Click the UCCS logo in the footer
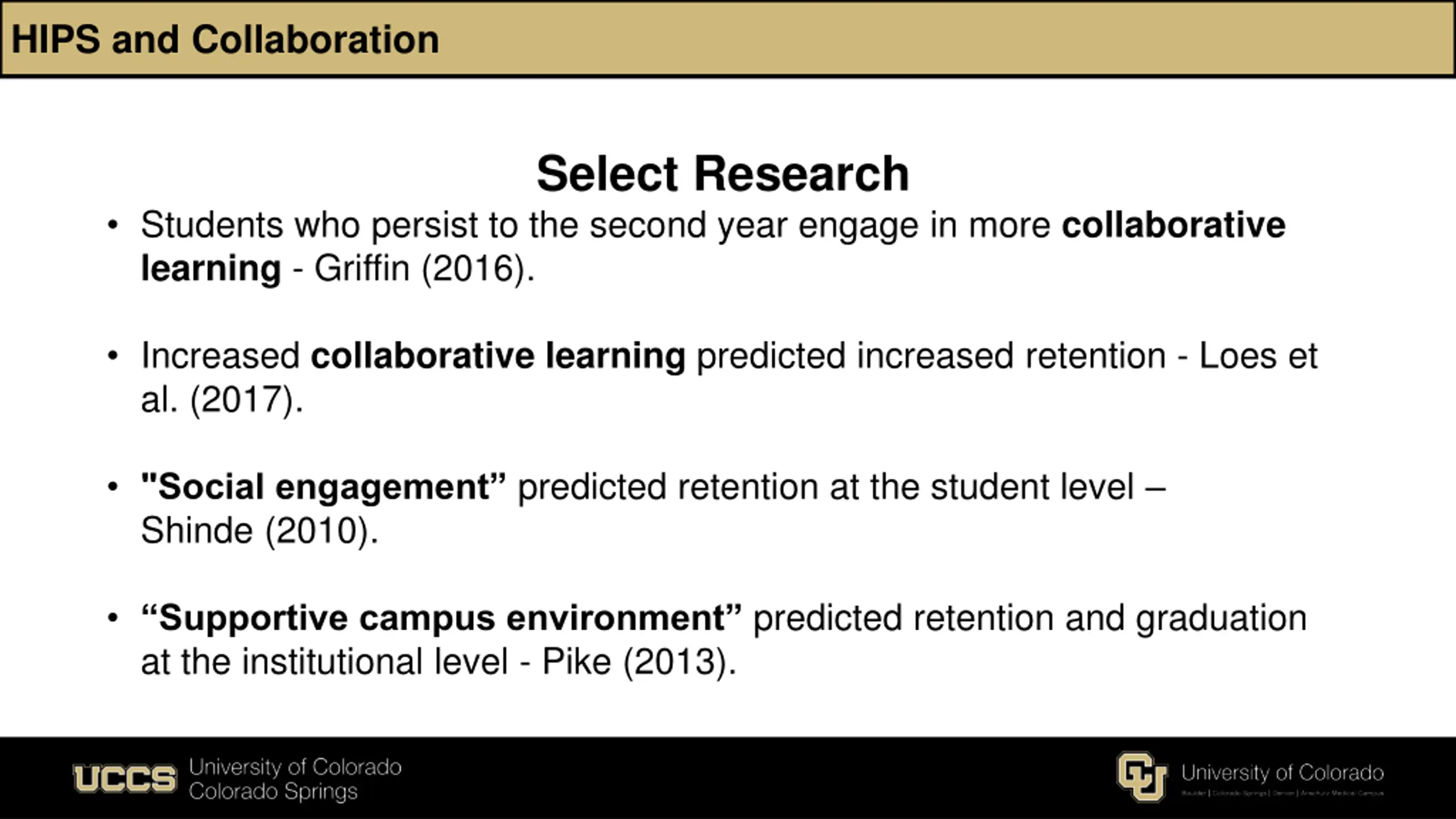 click(125, 778)
